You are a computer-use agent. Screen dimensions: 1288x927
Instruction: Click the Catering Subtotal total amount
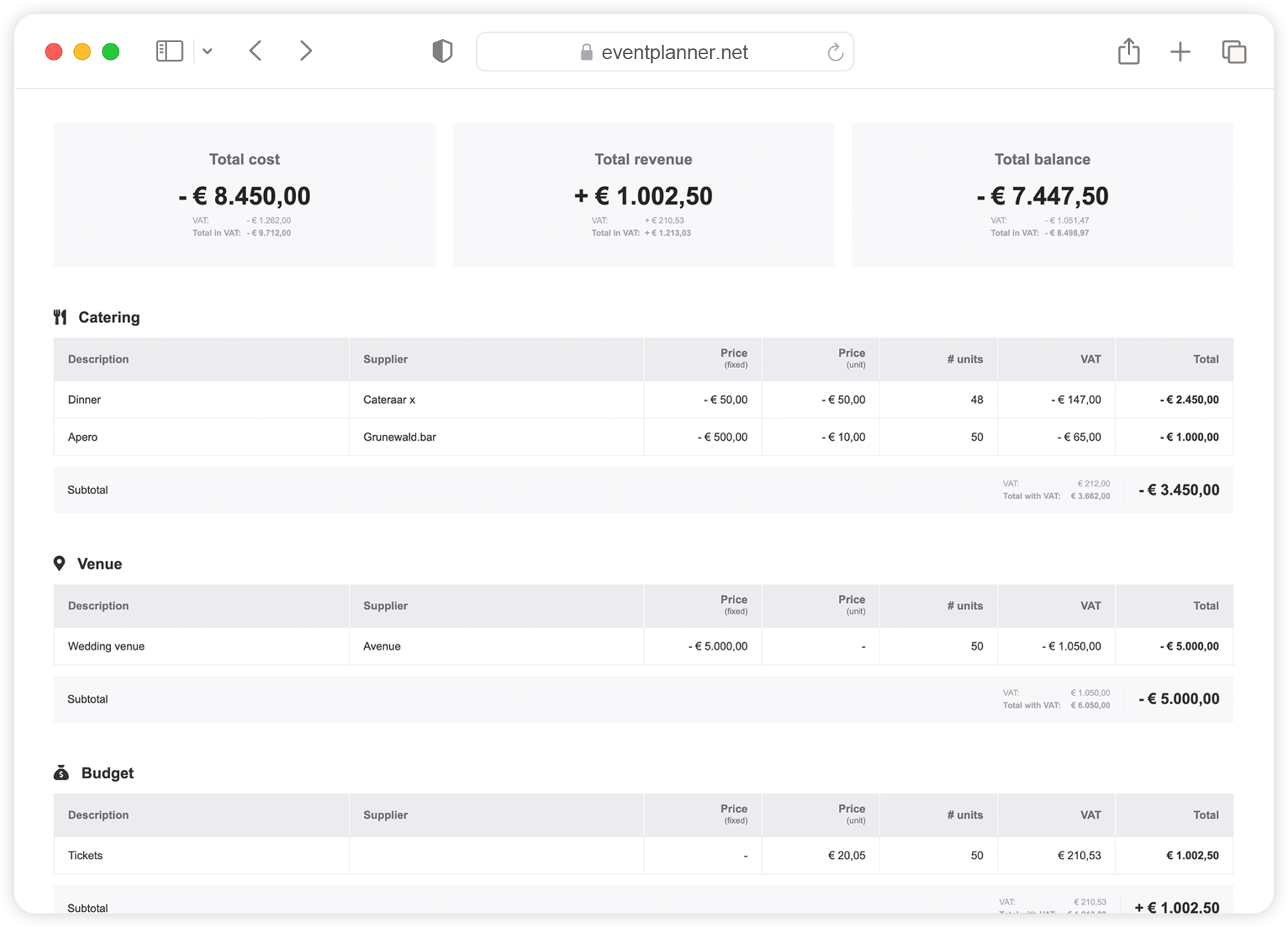1177,490
